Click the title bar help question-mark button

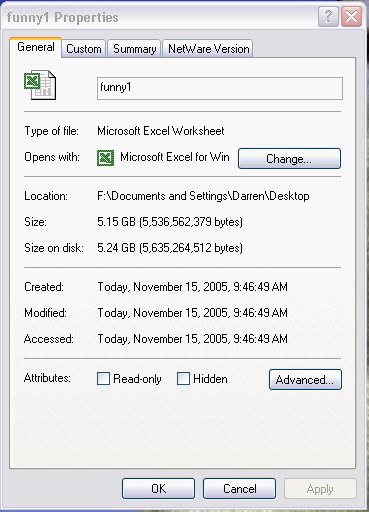tap(328, 16)
